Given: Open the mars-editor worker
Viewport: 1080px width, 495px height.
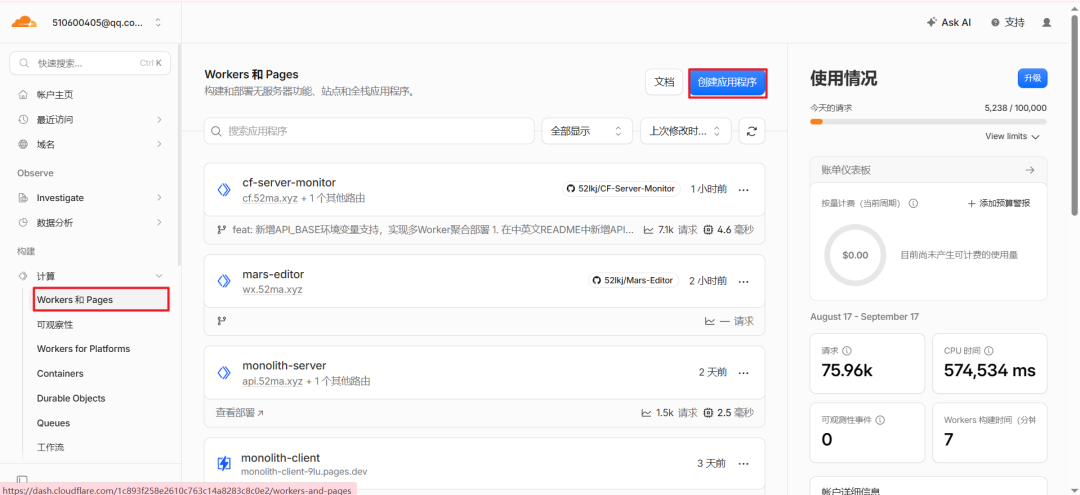Looking at the screenshot, I should click(273, 274).
